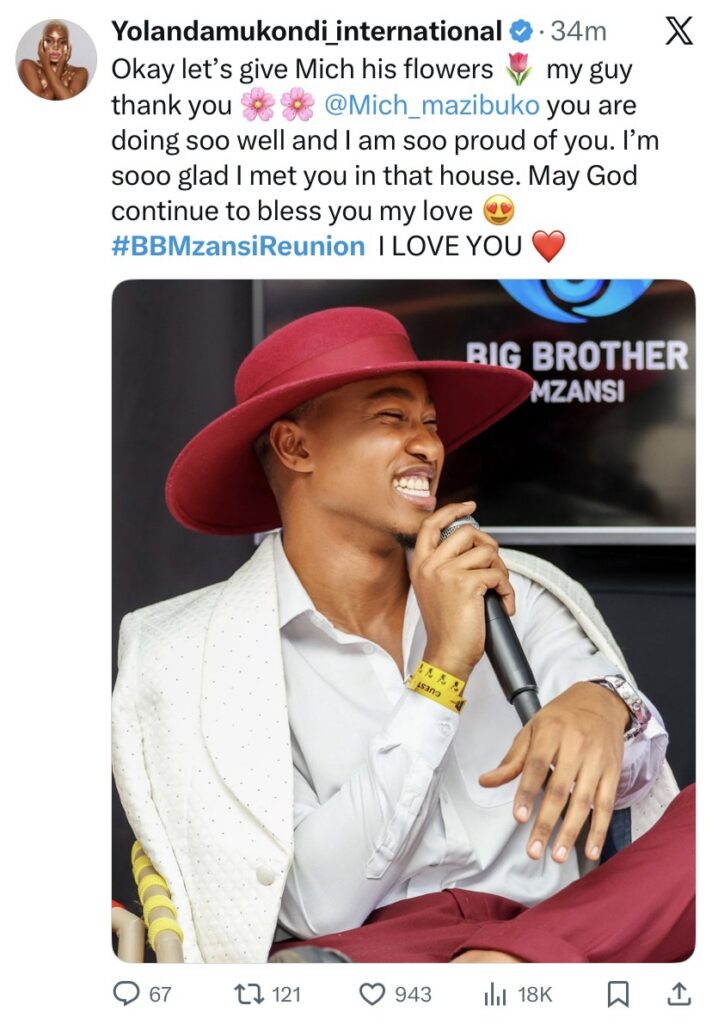Click the 67 replies count
This screenshot has height=1024, width=712.
(160, 993)
